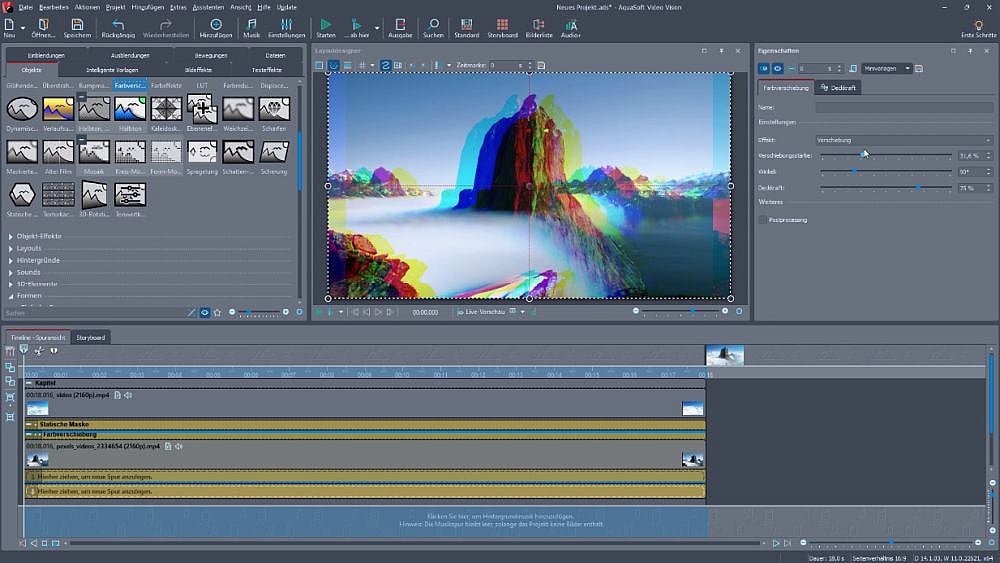Open the Texteffekte tab
The image size is (1000, 563).
[x=266, y=70]
